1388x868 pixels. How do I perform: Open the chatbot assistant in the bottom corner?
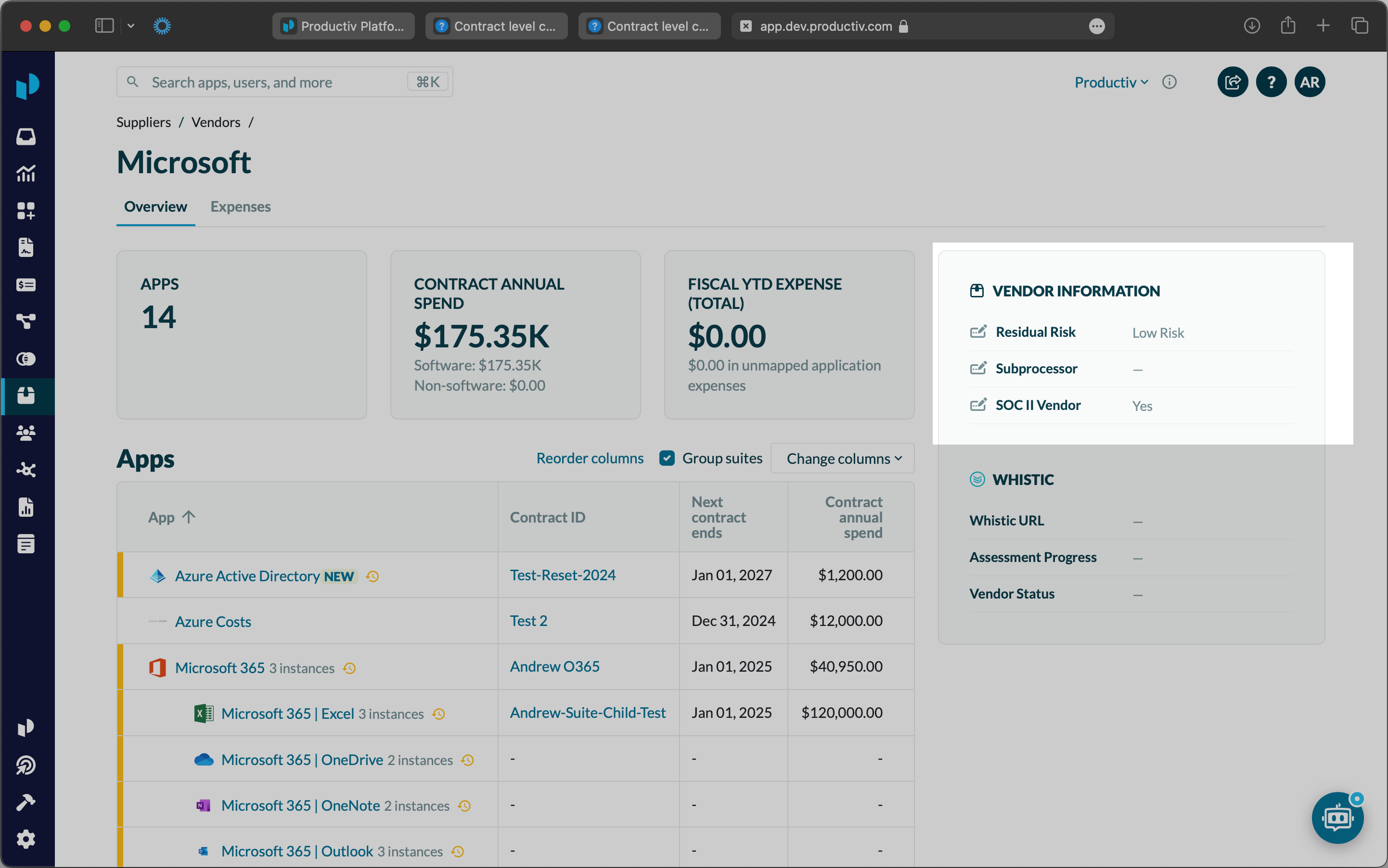point(1337,817)
